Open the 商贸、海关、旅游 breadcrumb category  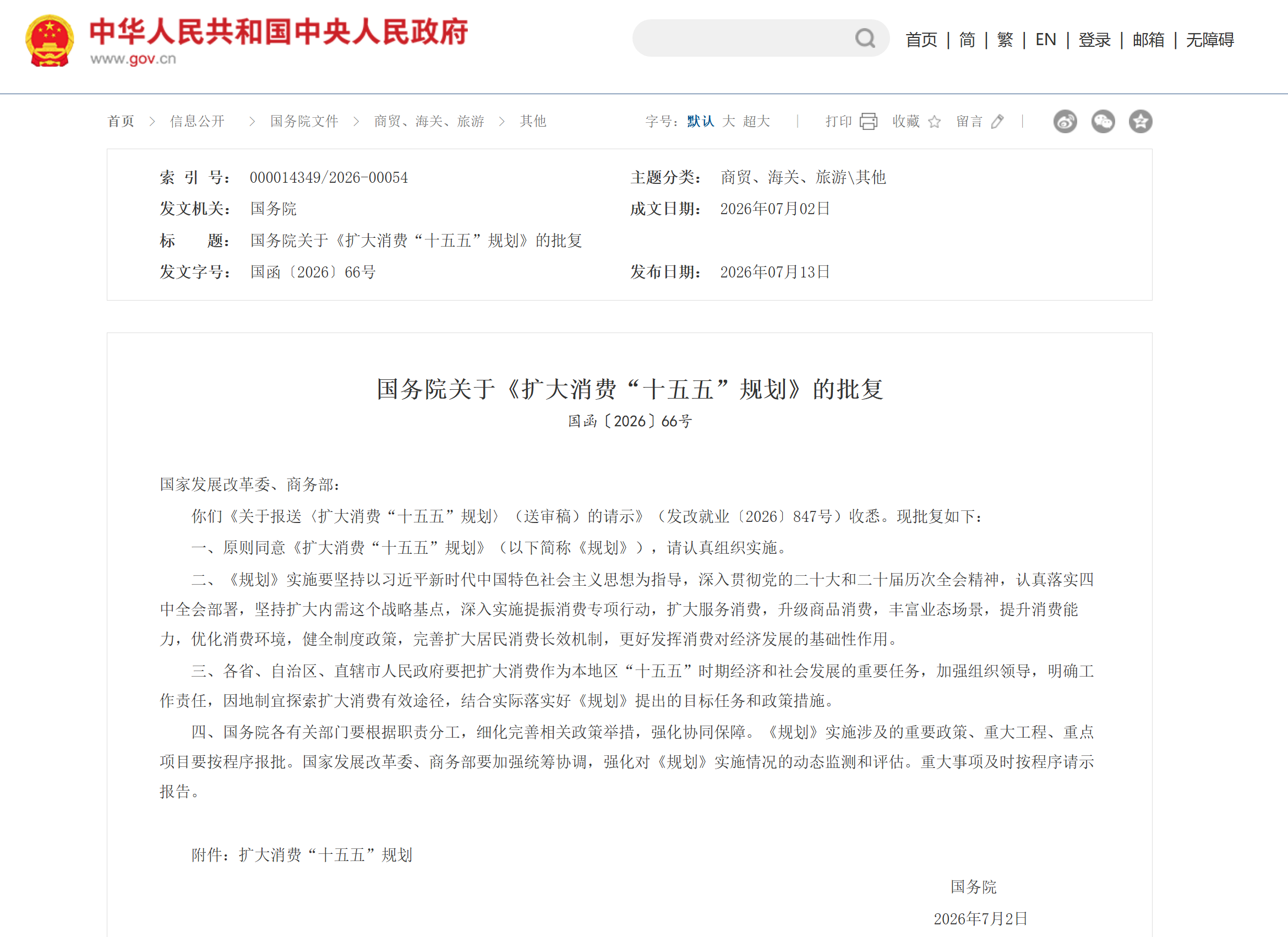point(429,122)
